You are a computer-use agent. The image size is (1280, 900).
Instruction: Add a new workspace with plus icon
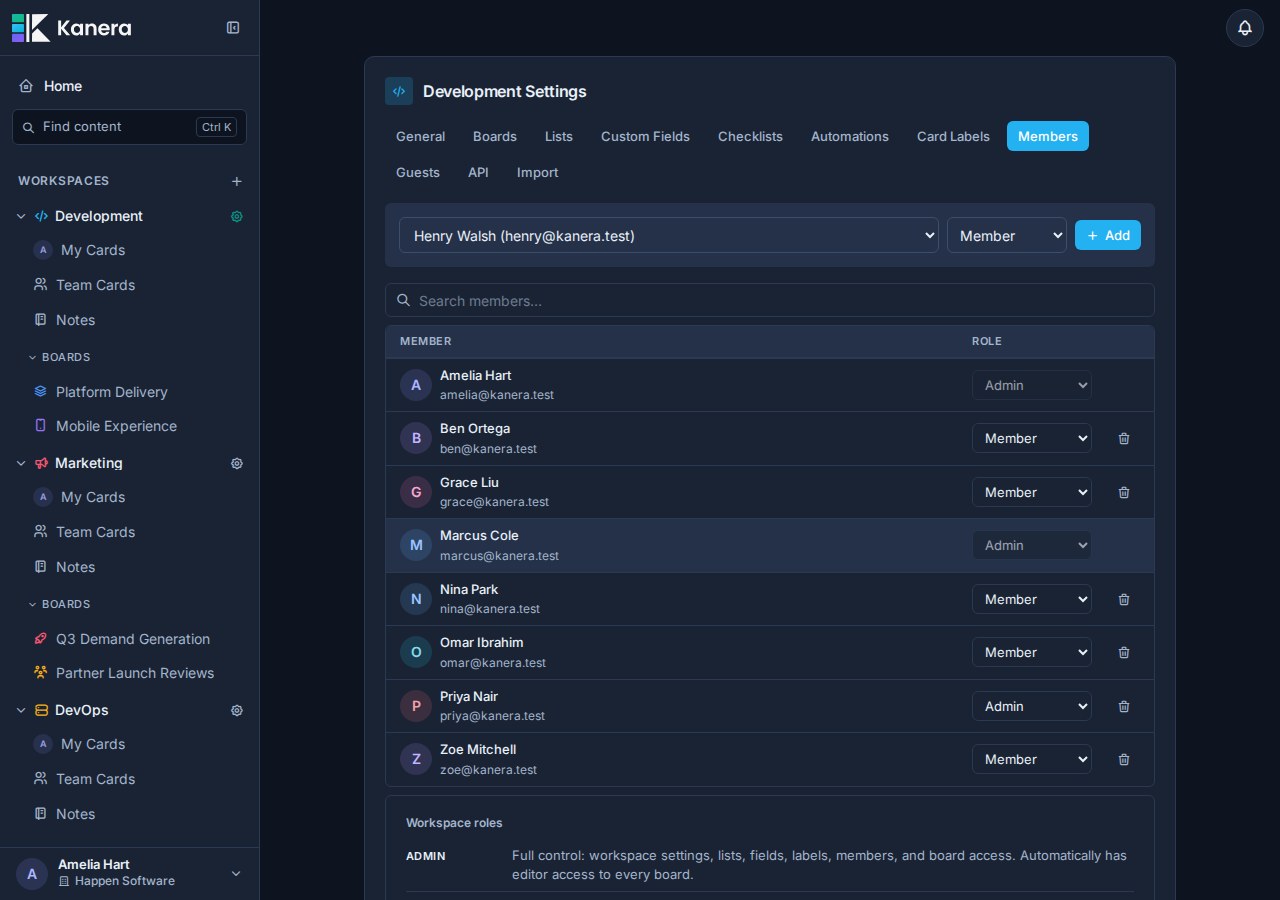pyautogui.click(x=237, y=181)
